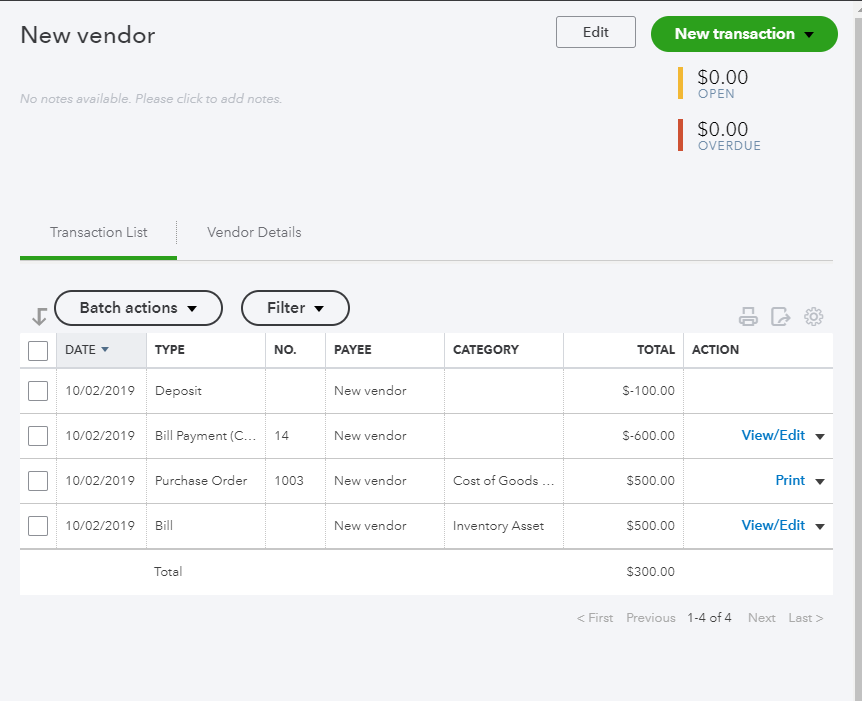Screen dimensions: 862x701
Task: Click the batch actions arrow icon beside checkboxes
Action: click(x=39, y=317)
